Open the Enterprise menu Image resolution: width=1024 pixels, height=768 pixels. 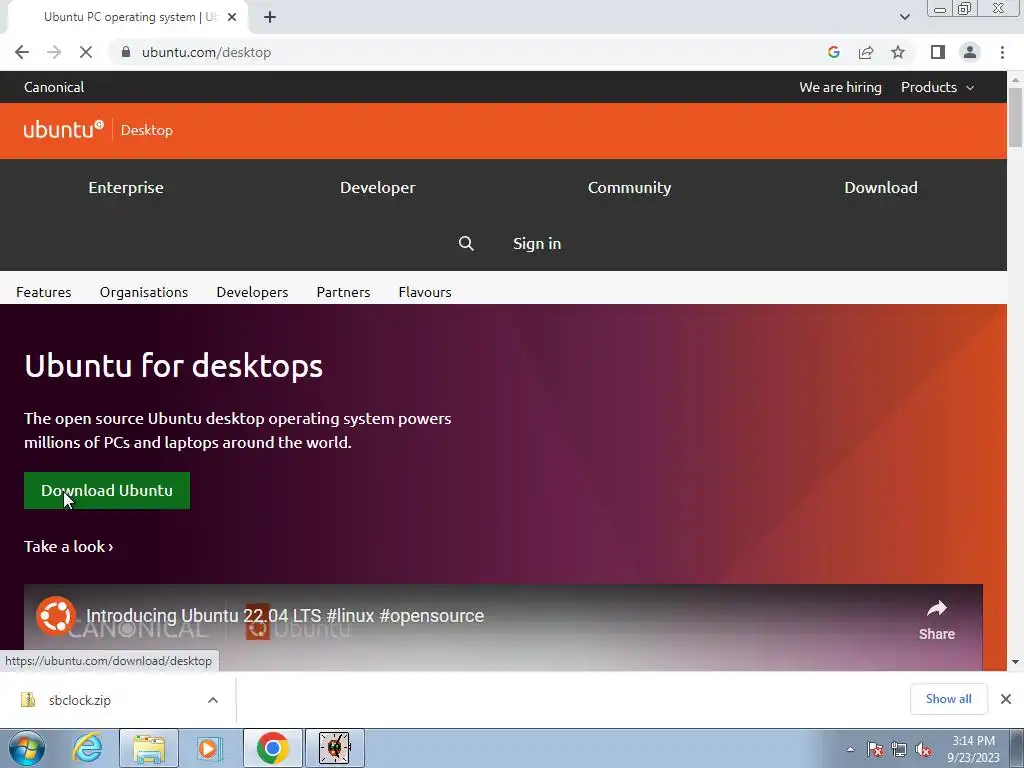click(x=126, y=187)
